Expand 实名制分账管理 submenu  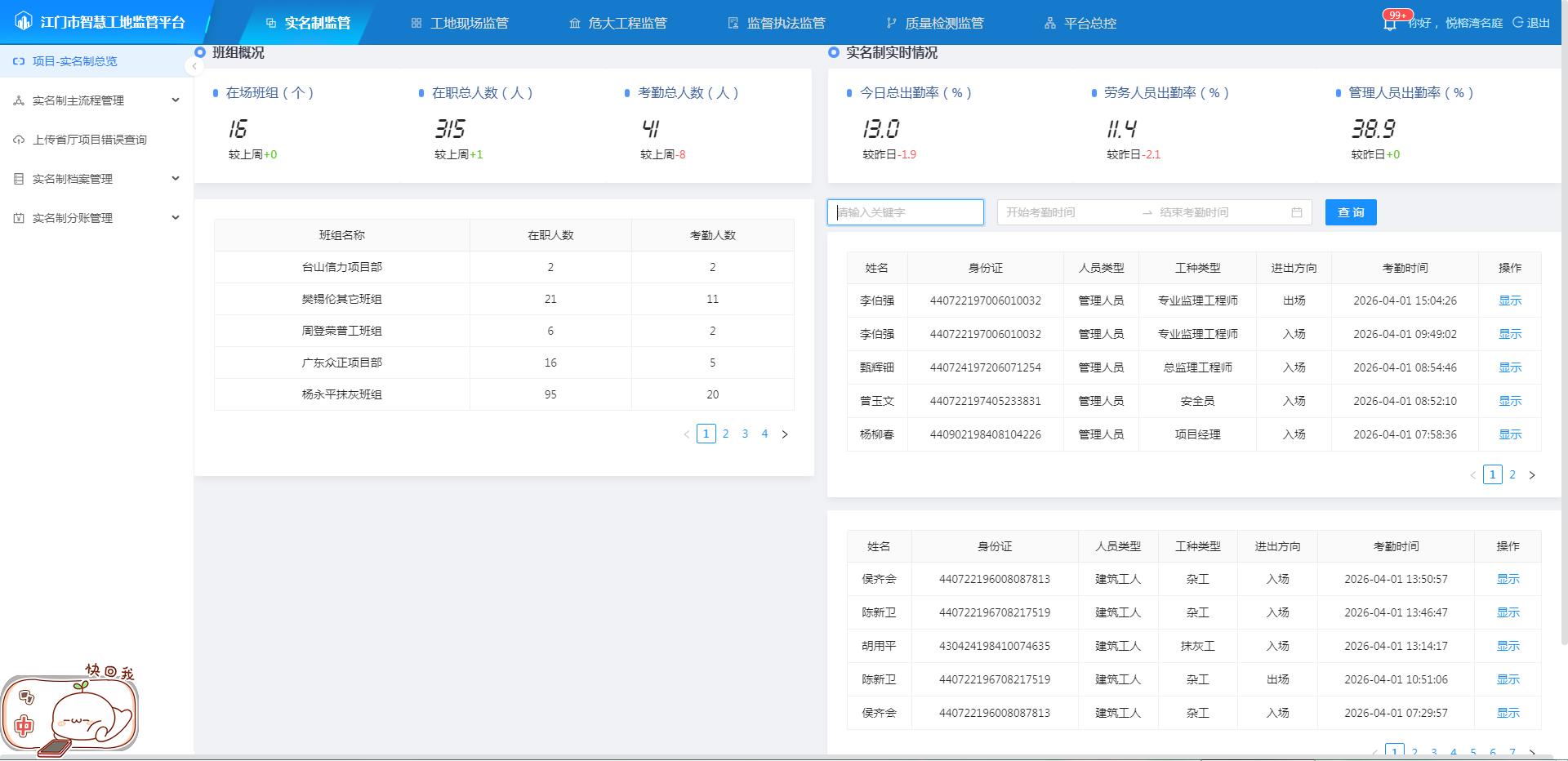coord(175,218)
